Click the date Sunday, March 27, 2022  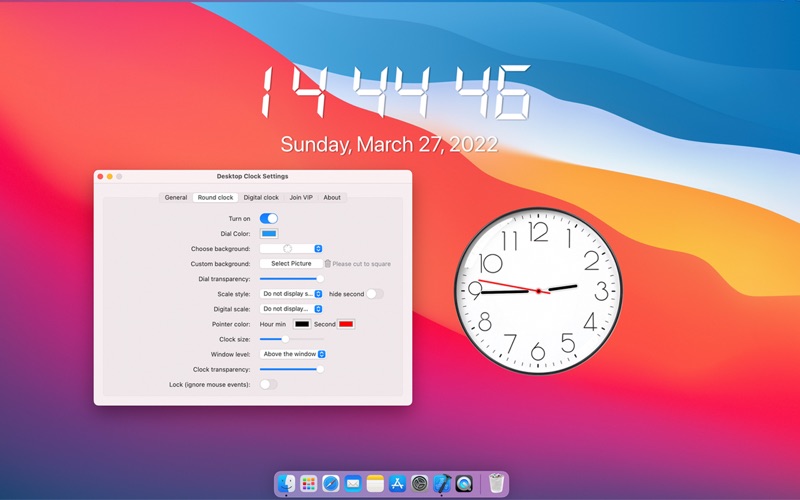[389, 144]
